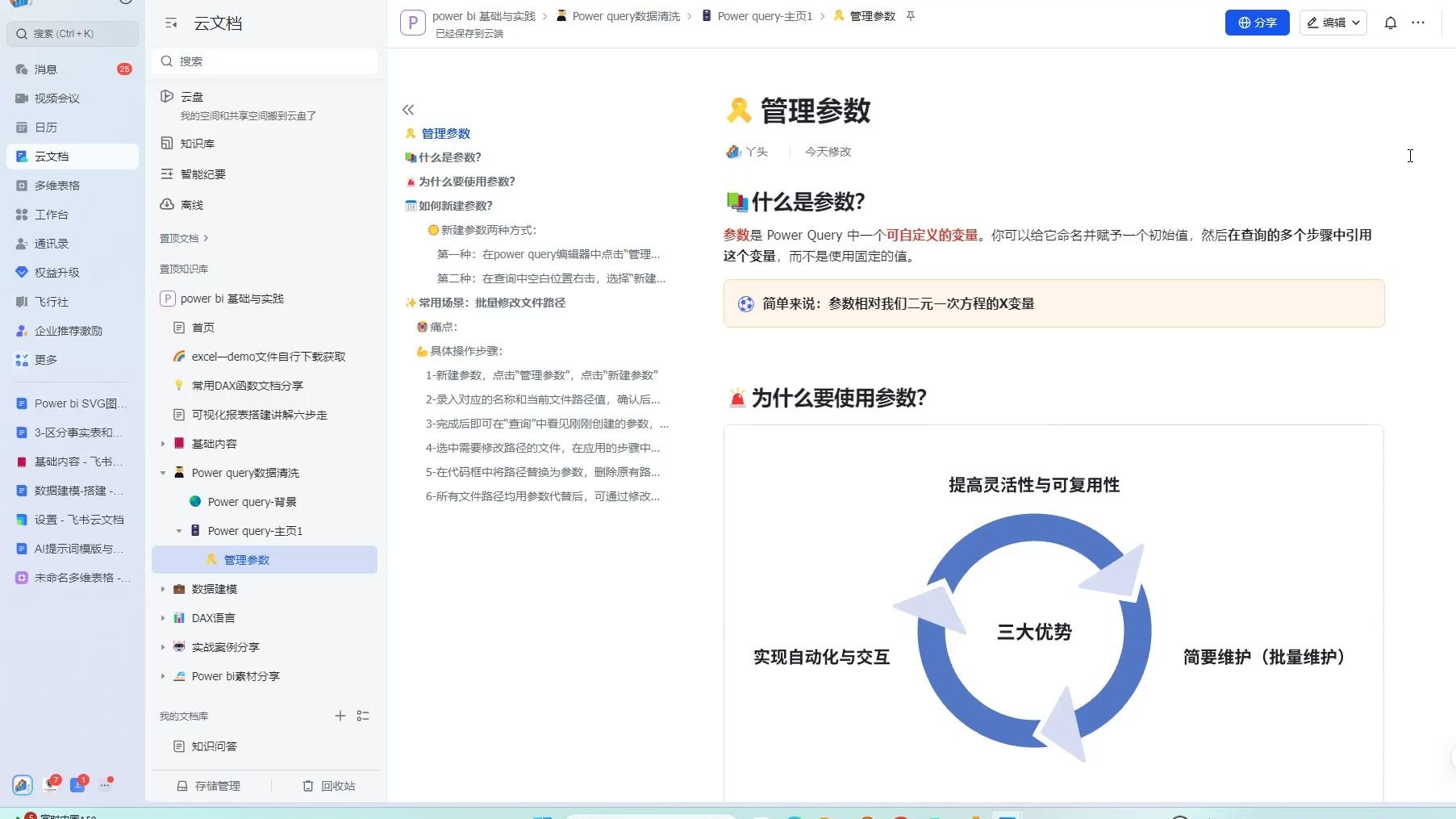This screenshot has width=1456, height=819.
Task: Open the power bi 基础与实践 wiki
Action: tap(265, 299)
